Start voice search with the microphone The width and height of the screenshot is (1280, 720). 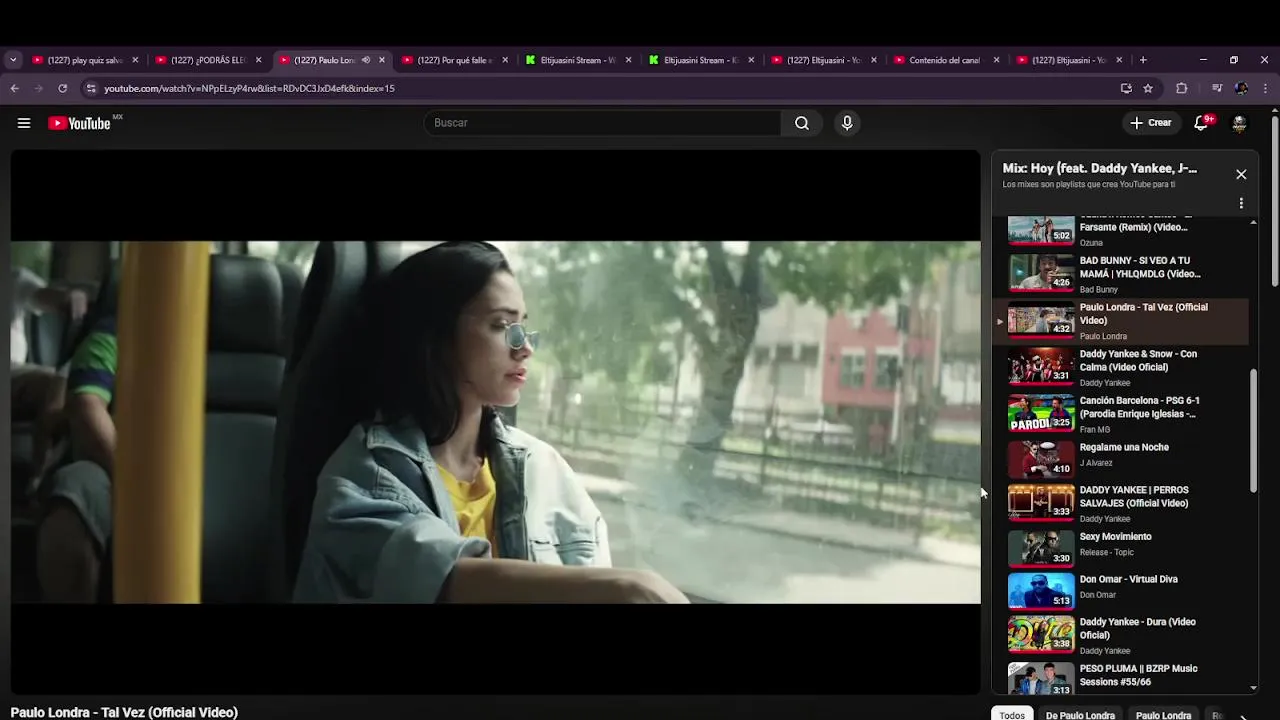847,123
